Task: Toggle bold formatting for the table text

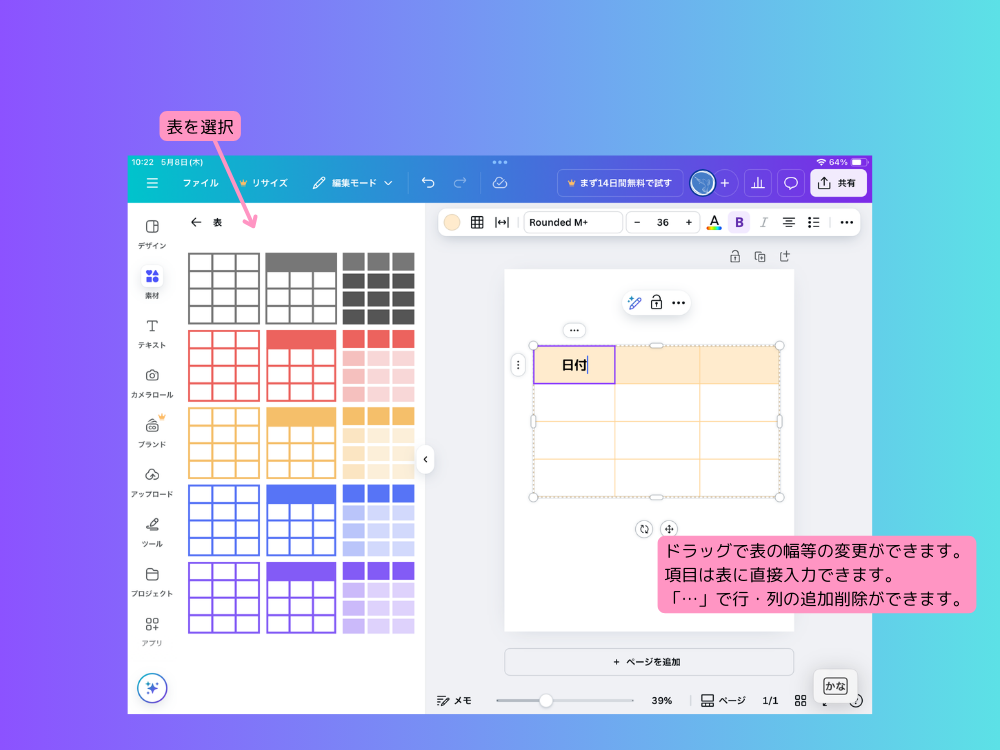Action: tap(738, 222)
